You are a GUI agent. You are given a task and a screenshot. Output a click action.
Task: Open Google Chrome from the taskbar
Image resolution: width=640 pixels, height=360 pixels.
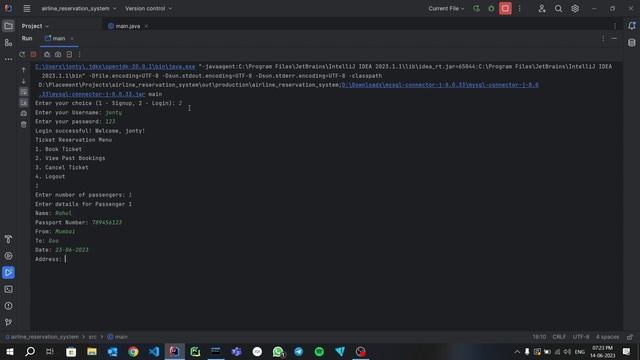coord(133,351)
